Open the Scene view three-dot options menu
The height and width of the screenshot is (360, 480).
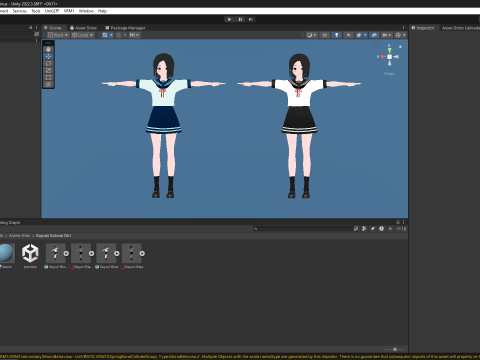pyautogui.click(x=403, y=28)
